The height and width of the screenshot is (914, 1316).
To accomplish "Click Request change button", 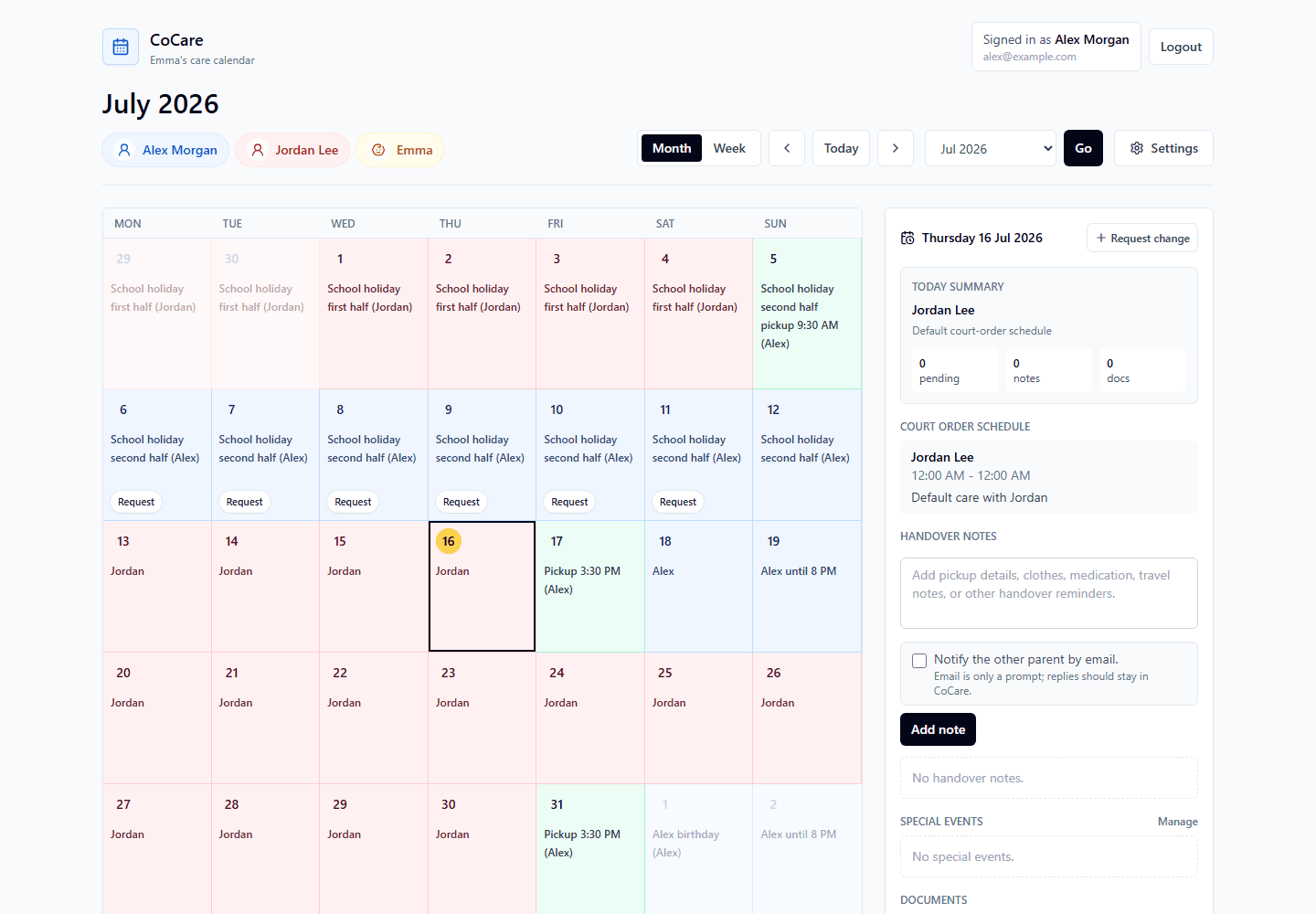I will [1142, 238].
